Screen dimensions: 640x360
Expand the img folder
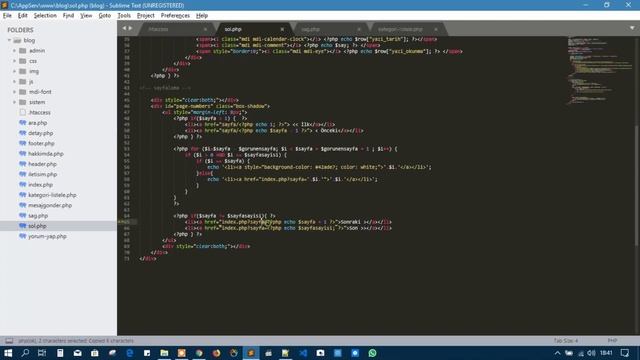[14, 71]
